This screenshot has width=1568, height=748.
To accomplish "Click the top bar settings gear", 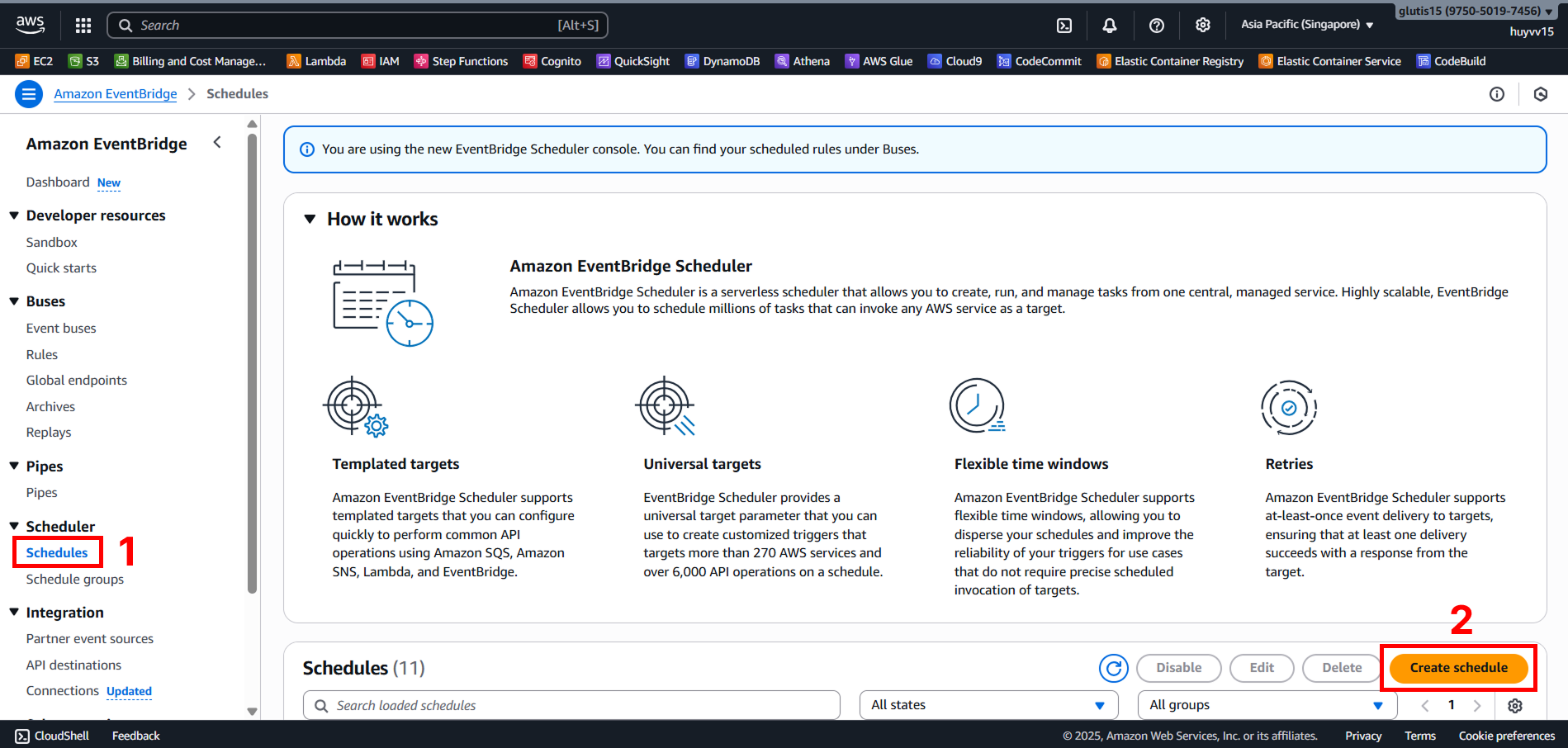I will click(x=1202, y=26).
